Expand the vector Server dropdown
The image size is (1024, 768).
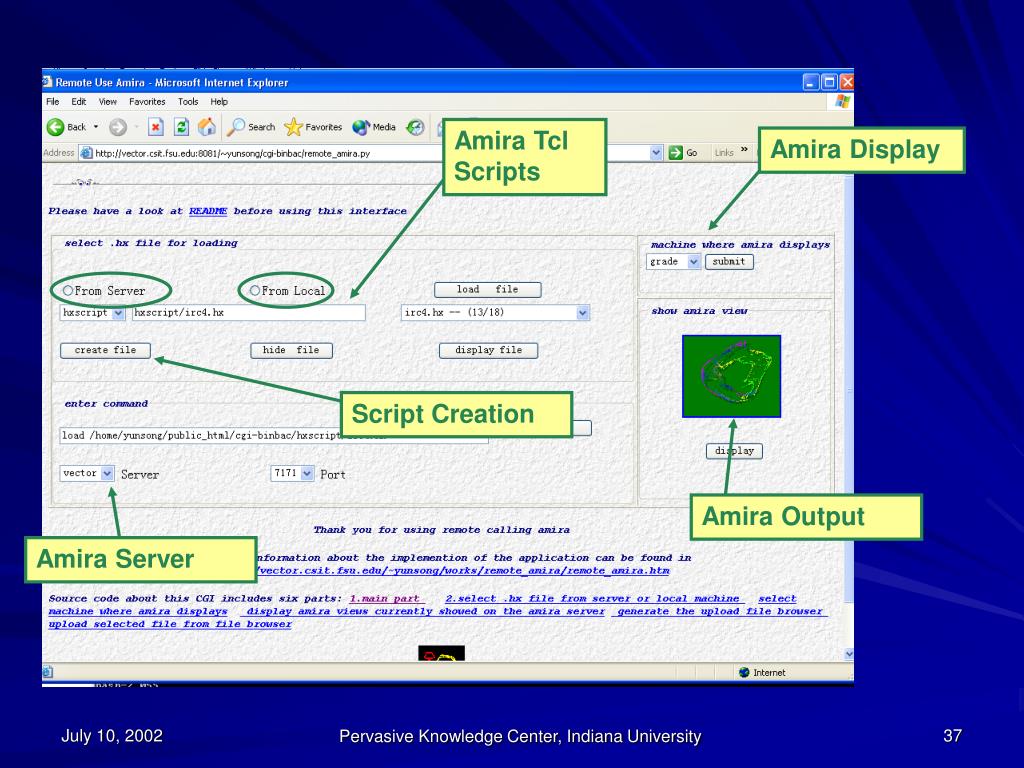(108, 473)
